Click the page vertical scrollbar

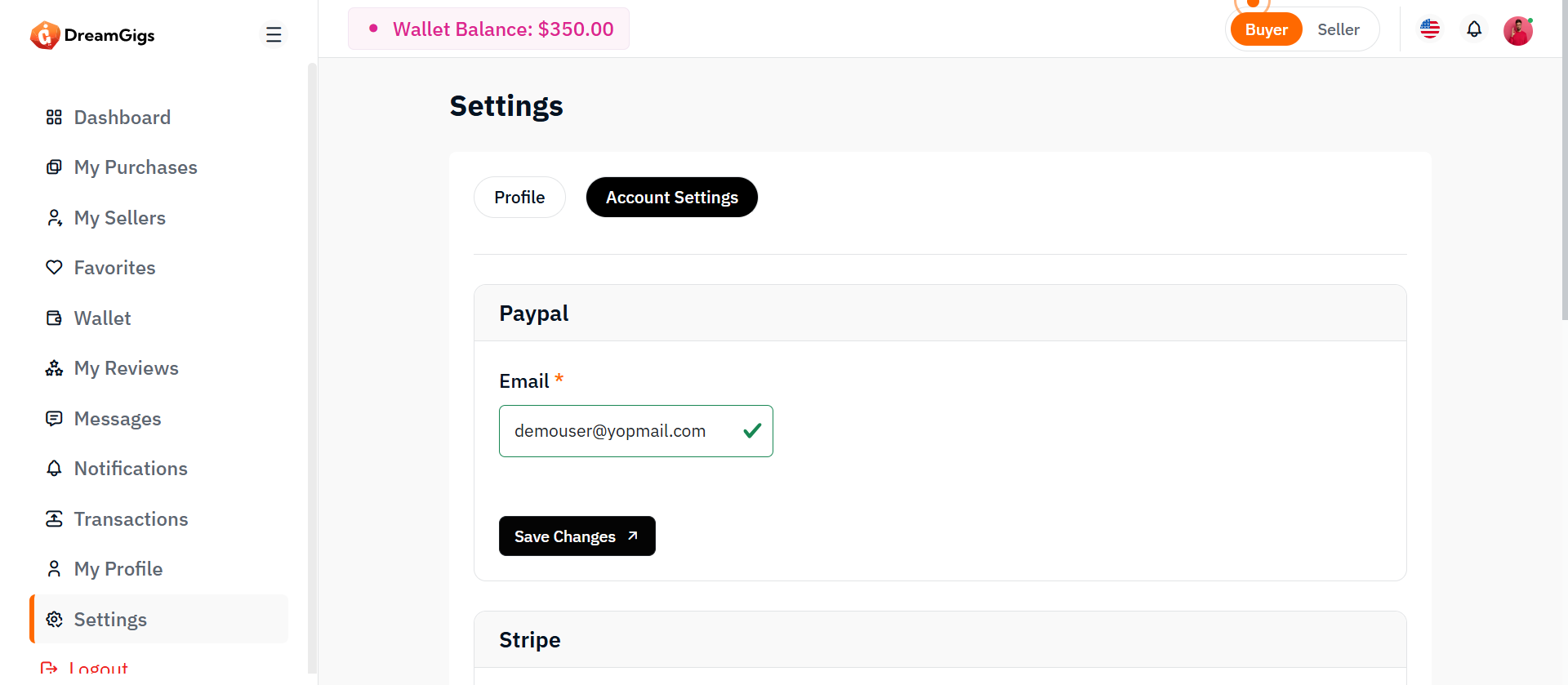pyautogui.click(x=1564, y=163)
